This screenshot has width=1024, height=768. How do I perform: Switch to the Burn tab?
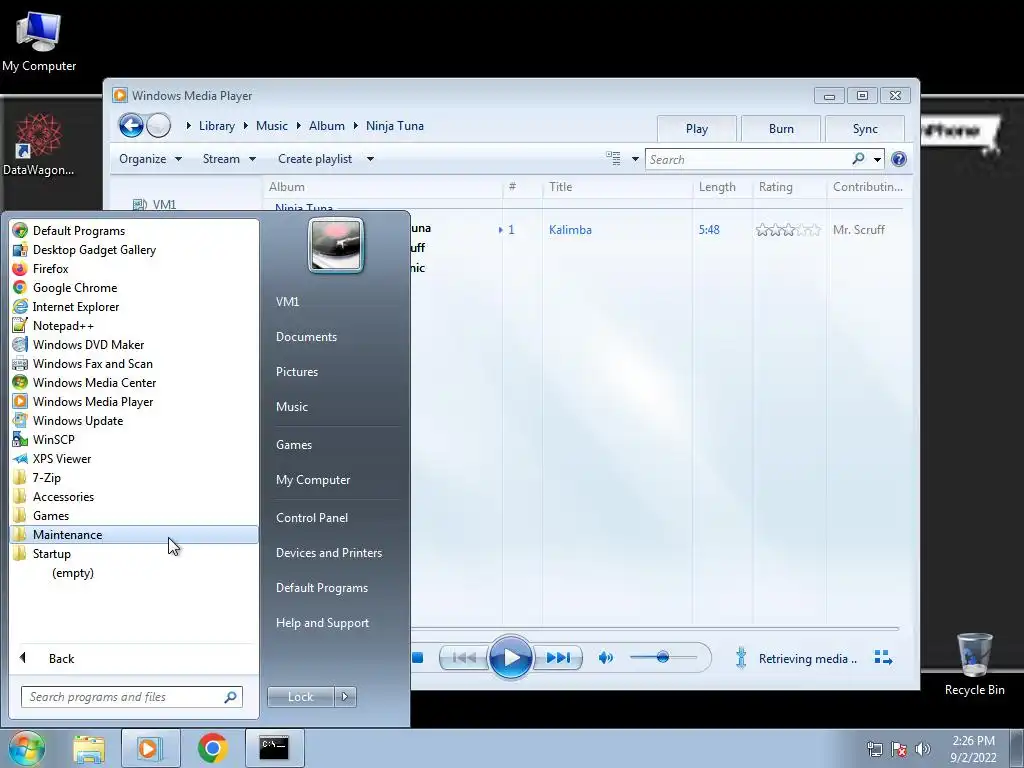click(781, 129)
